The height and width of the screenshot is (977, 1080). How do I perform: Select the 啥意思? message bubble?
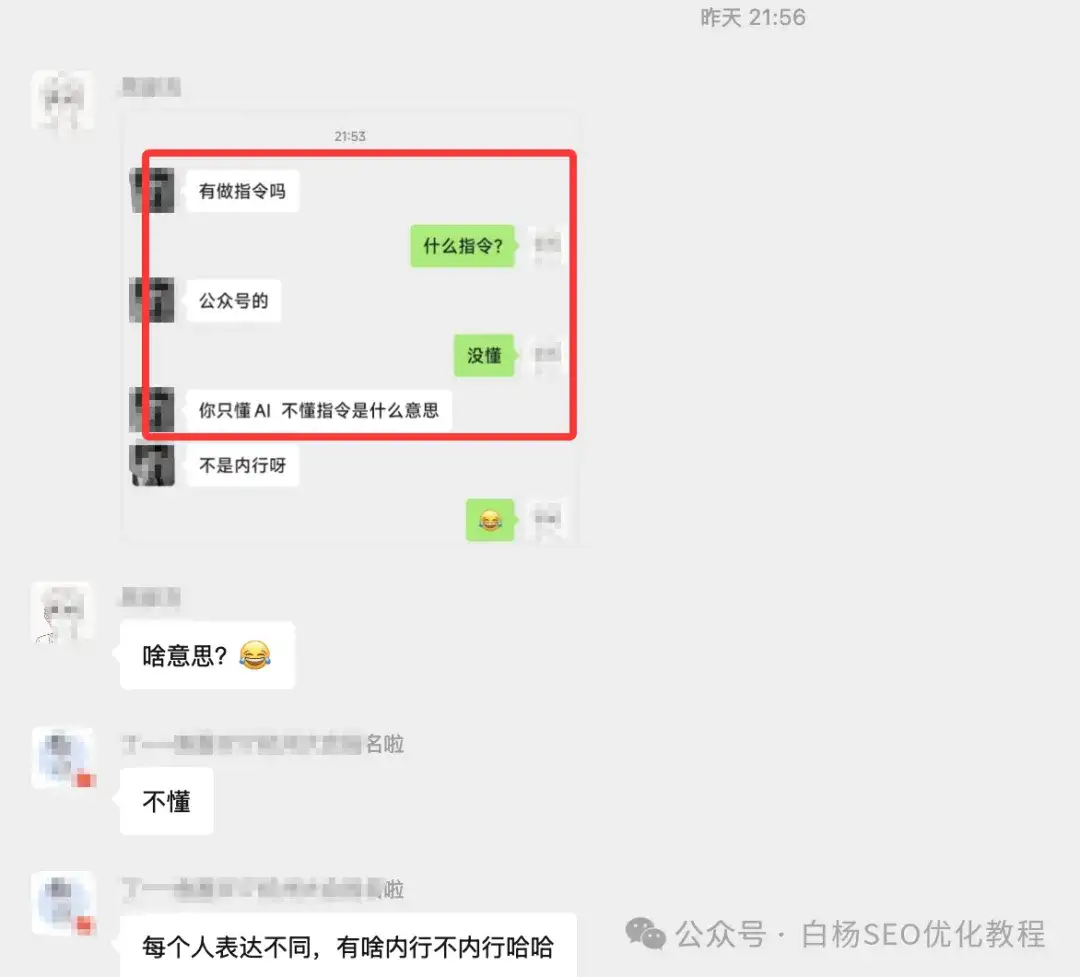pyautogui.click(x=207, y=655)
